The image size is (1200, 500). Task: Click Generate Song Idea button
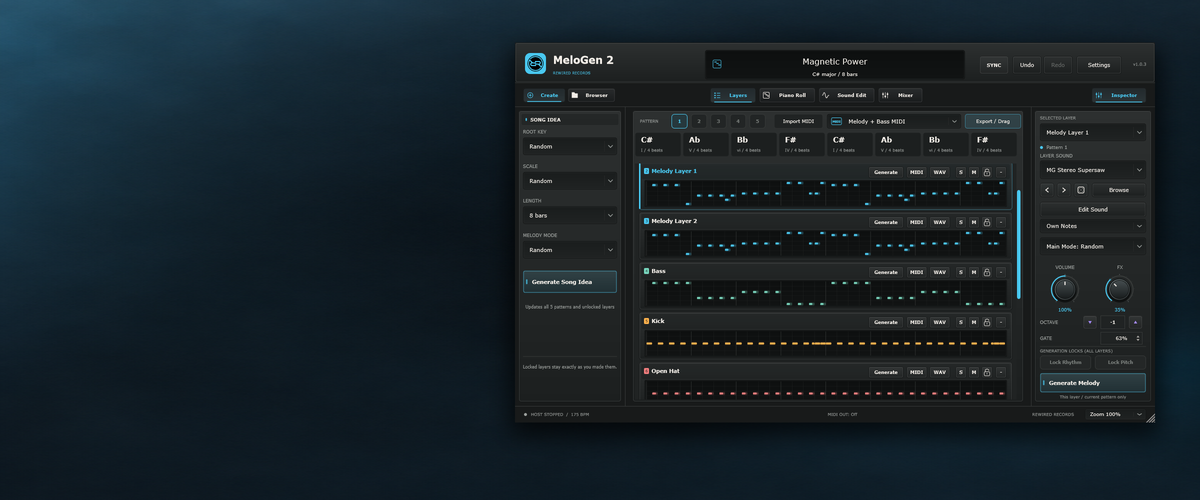[x=569, y=282]
